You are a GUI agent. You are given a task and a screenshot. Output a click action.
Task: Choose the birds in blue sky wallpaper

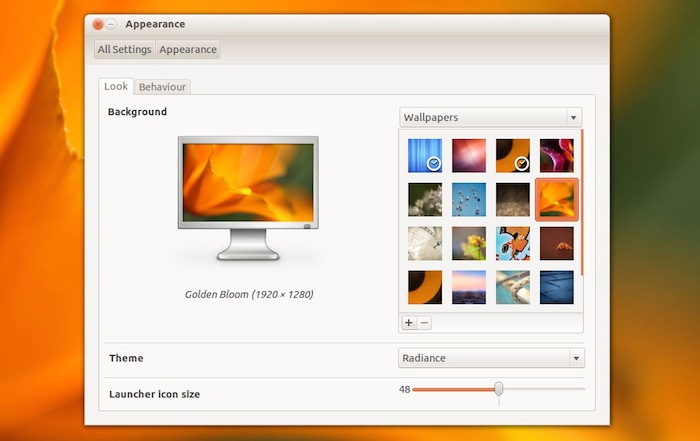[x=468, y=200]
